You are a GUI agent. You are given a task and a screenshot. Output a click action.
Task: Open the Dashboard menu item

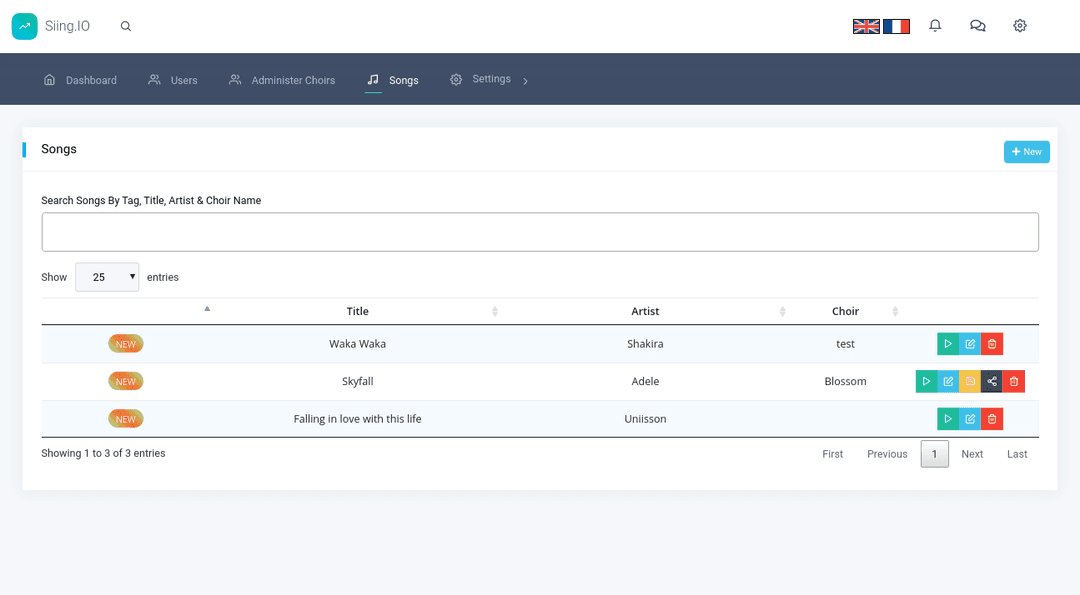point(80,80)
